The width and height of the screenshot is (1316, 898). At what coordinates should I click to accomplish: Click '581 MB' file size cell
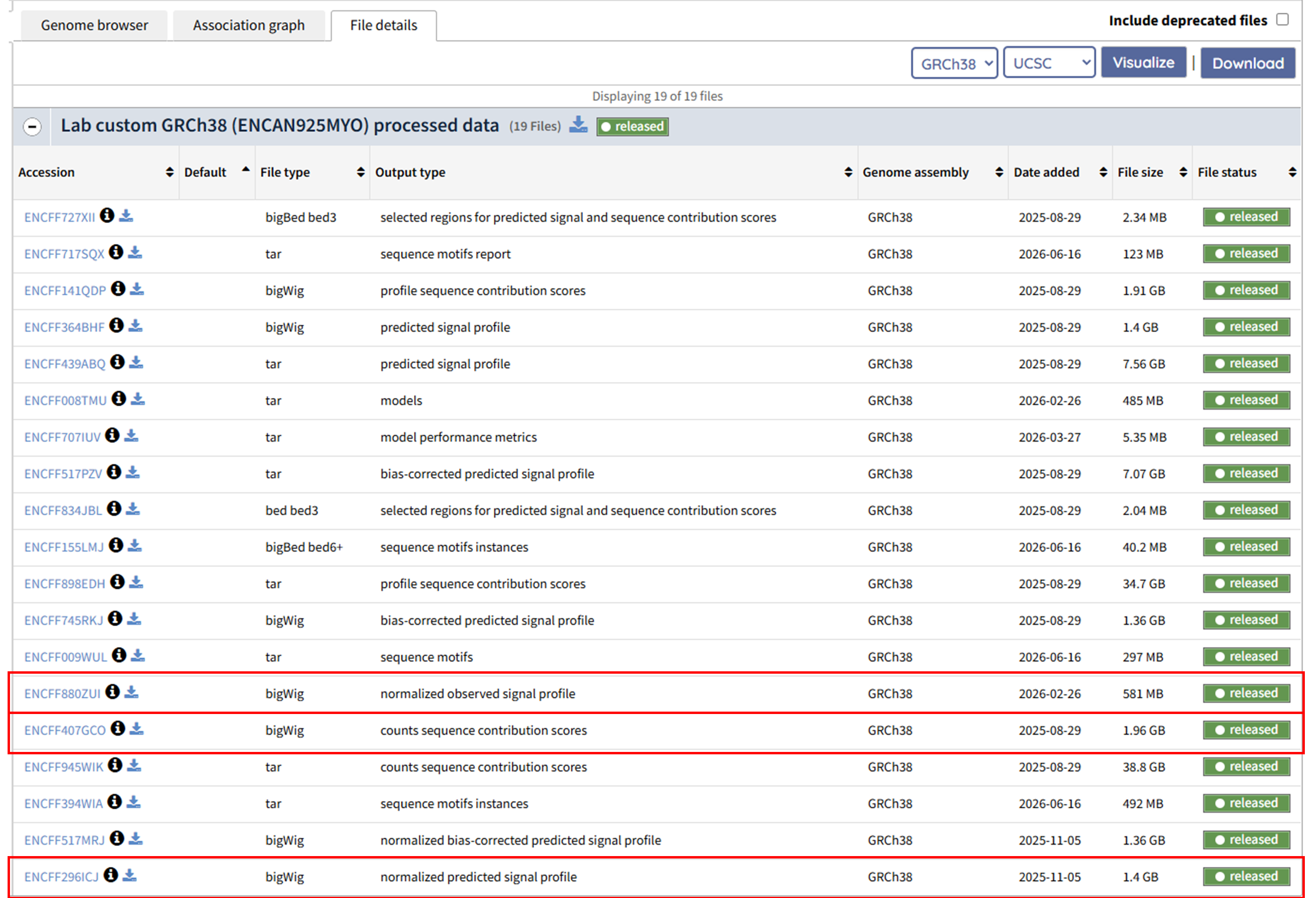point(1143,694)
